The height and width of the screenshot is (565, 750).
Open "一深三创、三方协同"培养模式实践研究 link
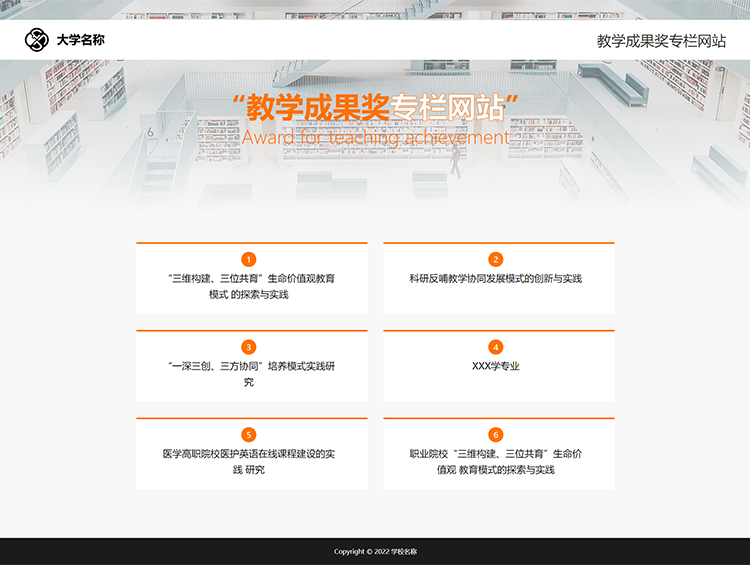(x=251, y=374)
